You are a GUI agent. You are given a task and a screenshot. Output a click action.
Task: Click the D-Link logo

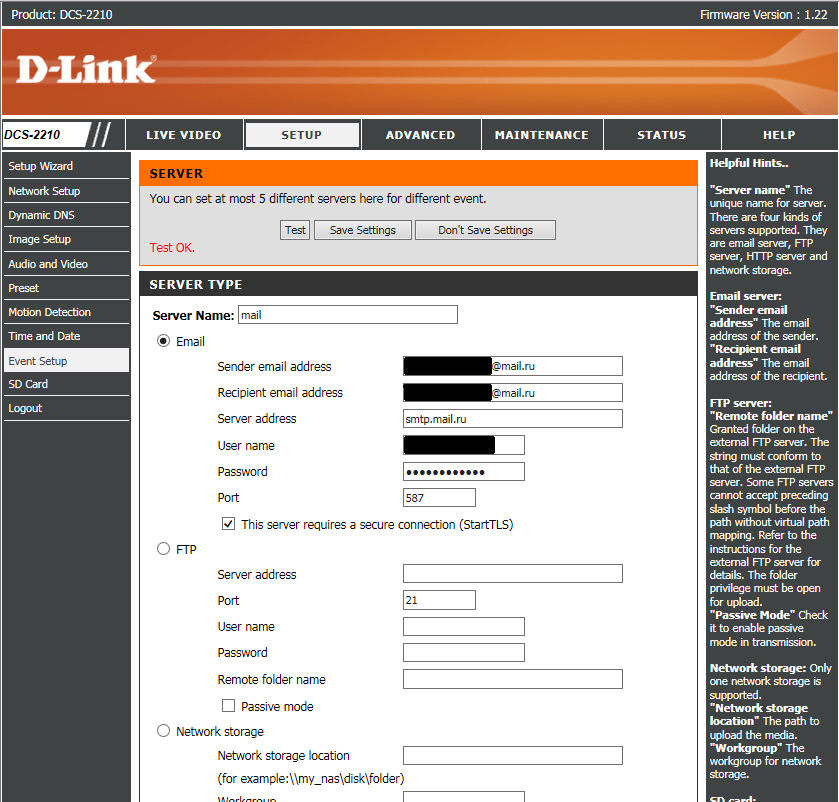(86, 70)
